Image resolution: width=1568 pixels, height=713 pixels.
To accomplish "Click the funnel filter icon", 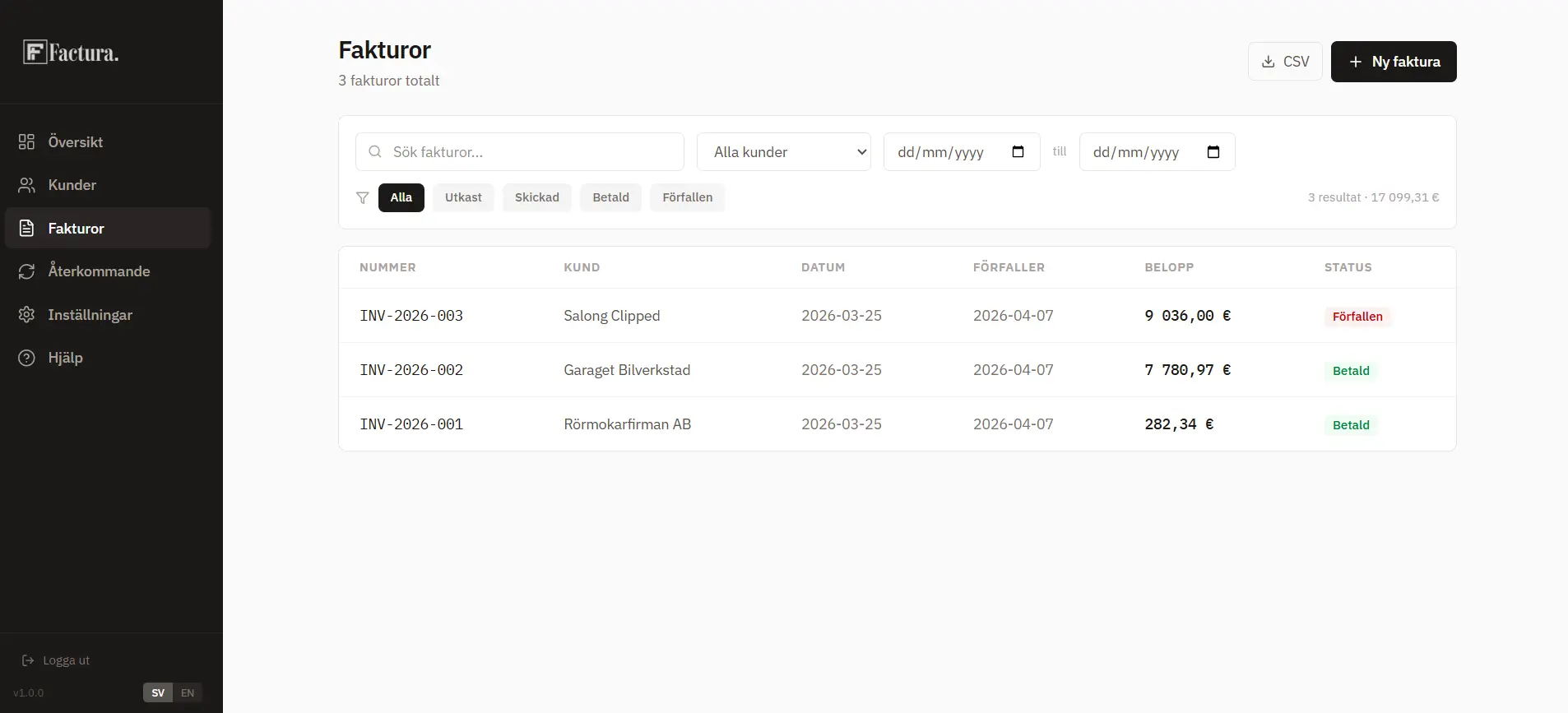I will point(362,197).
